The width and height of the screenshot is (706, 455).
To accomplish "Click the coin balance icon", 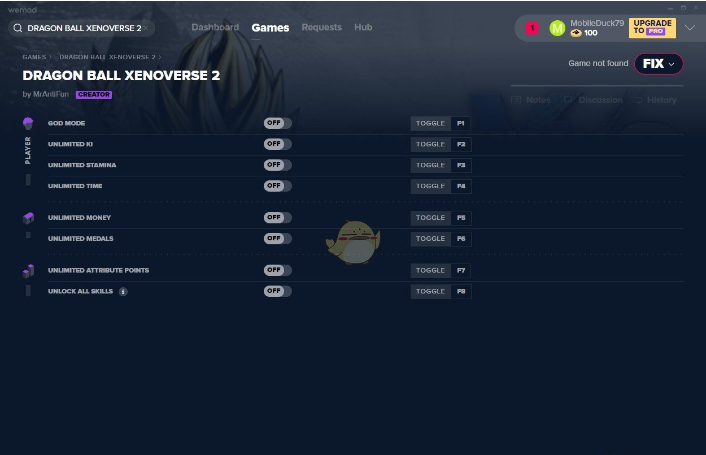I will point(576,33).
